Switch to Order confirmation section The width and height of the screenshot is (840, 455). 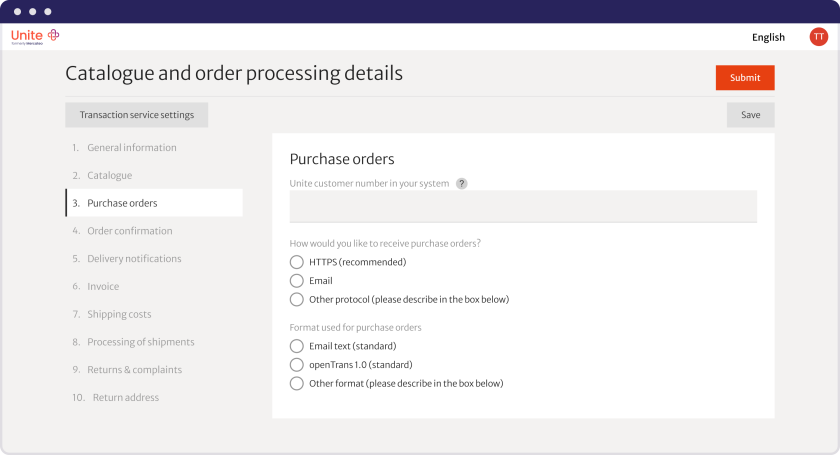129,231
